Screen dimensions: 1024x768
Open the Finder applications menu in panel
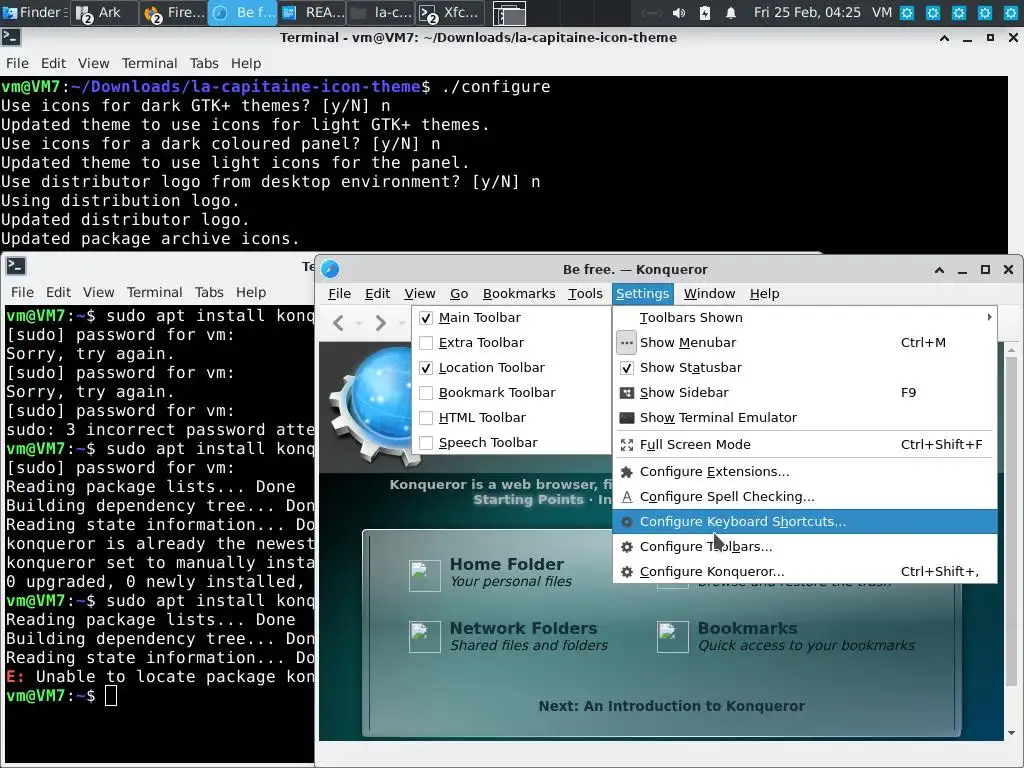tap(35, 12)
